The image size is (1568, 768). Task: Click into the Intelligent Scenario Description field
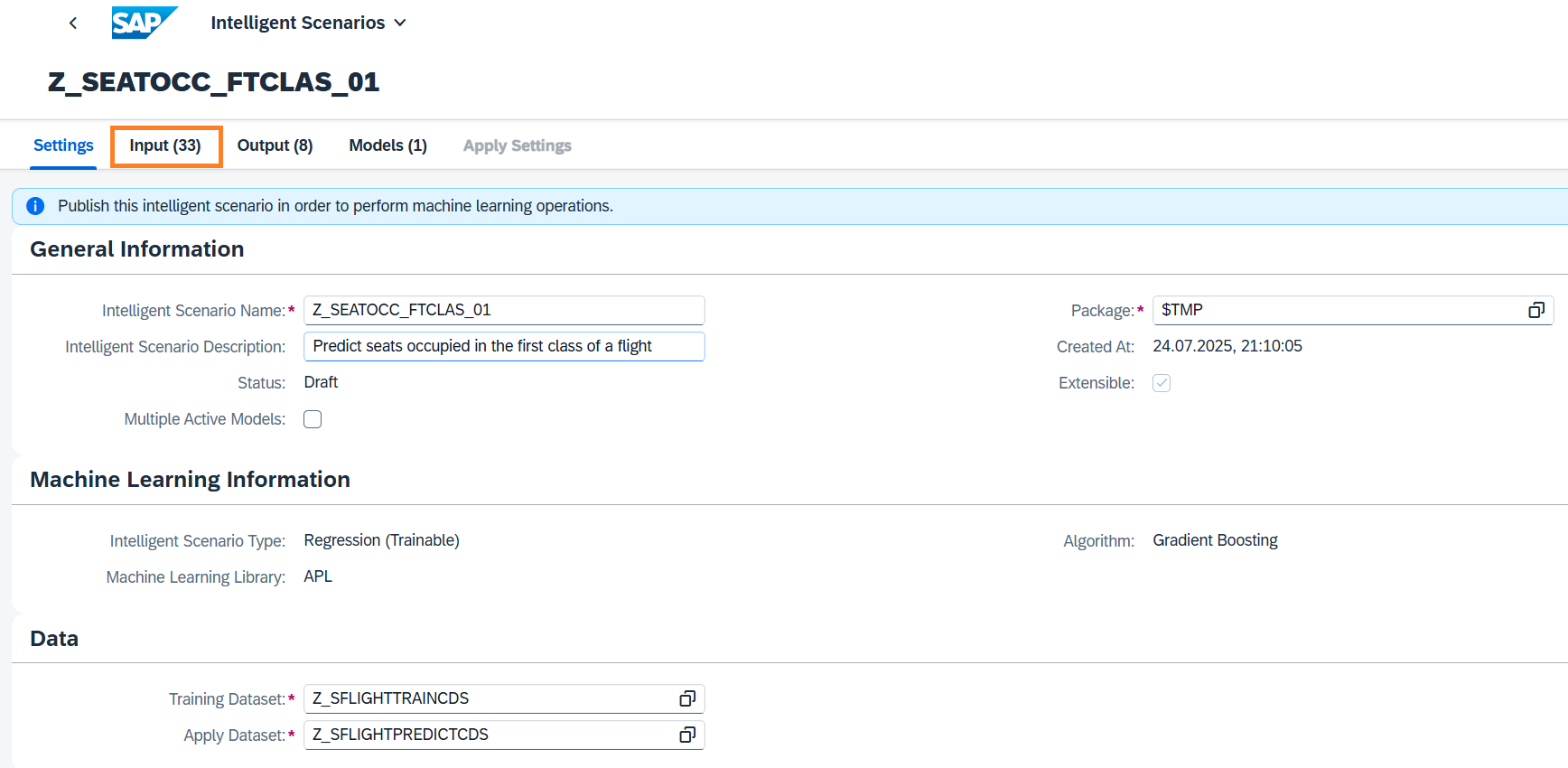point(503,346)
